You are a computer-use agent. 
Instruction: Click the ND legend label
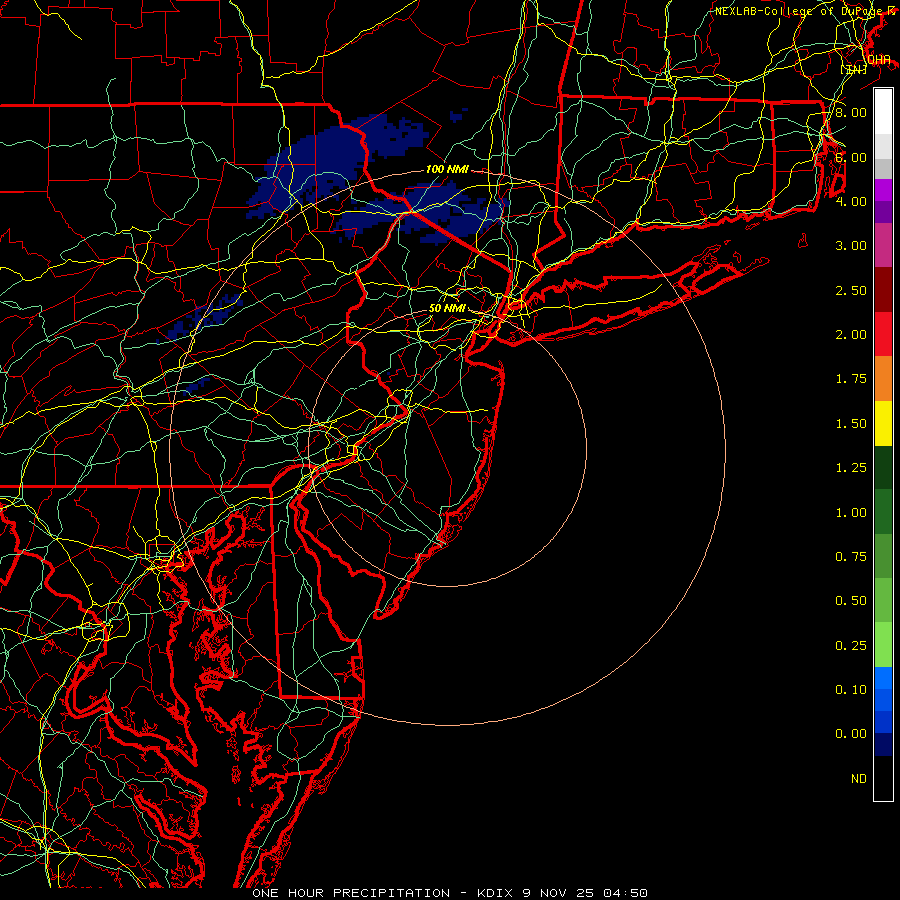[x=859, y=779]
